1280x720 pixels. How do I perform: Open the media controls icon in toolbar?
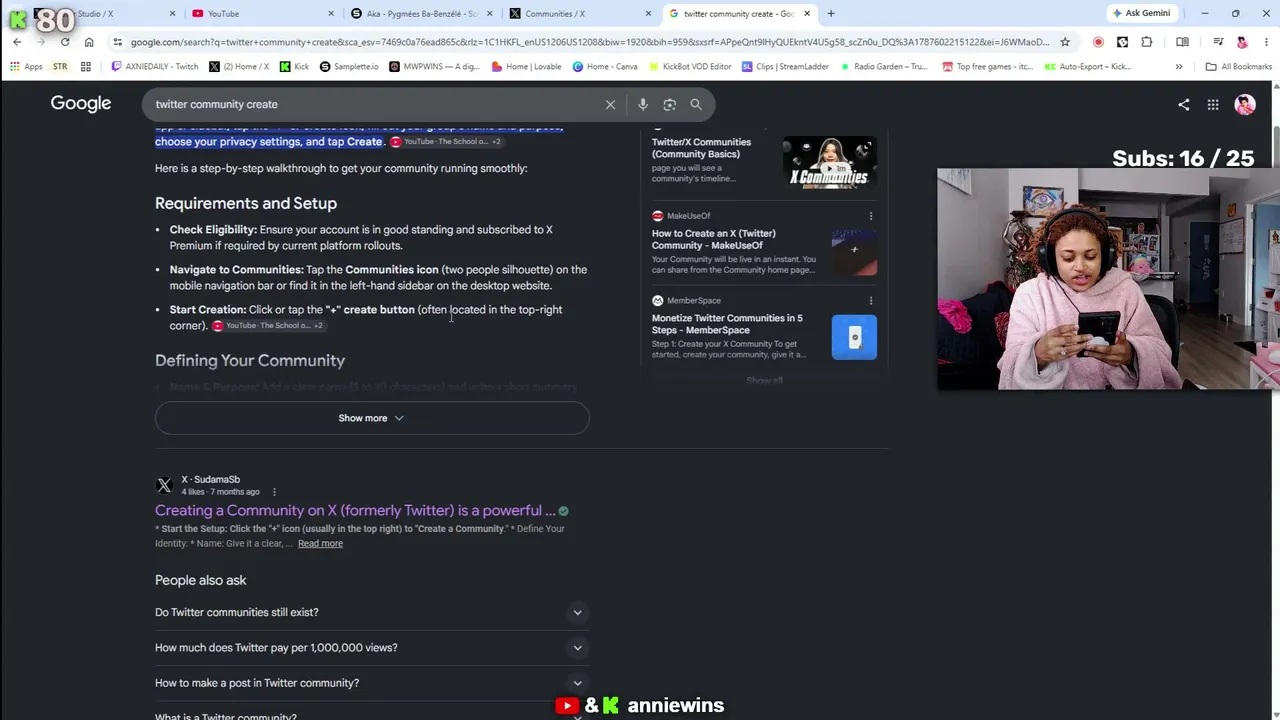(x=1218, y=42)
